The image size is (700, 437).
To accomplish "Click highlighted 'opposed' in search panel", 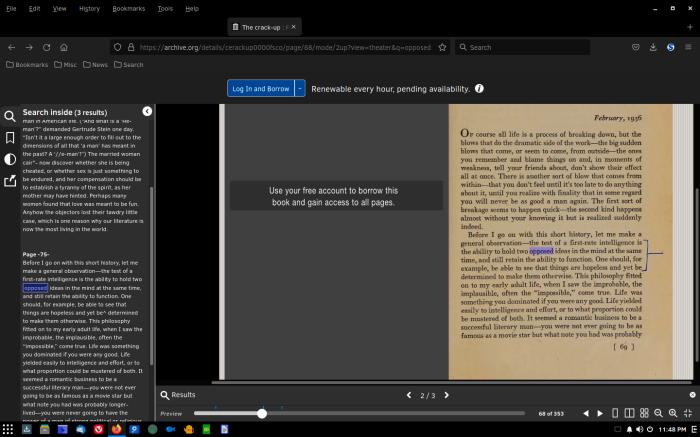I will coord(35,288).
